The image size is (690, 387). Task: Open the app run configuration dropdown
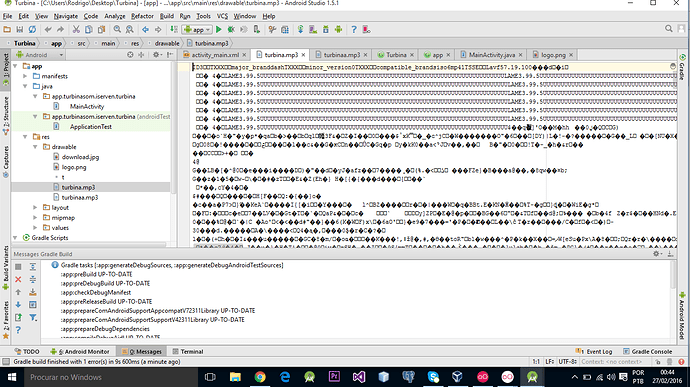click(198, 29)
